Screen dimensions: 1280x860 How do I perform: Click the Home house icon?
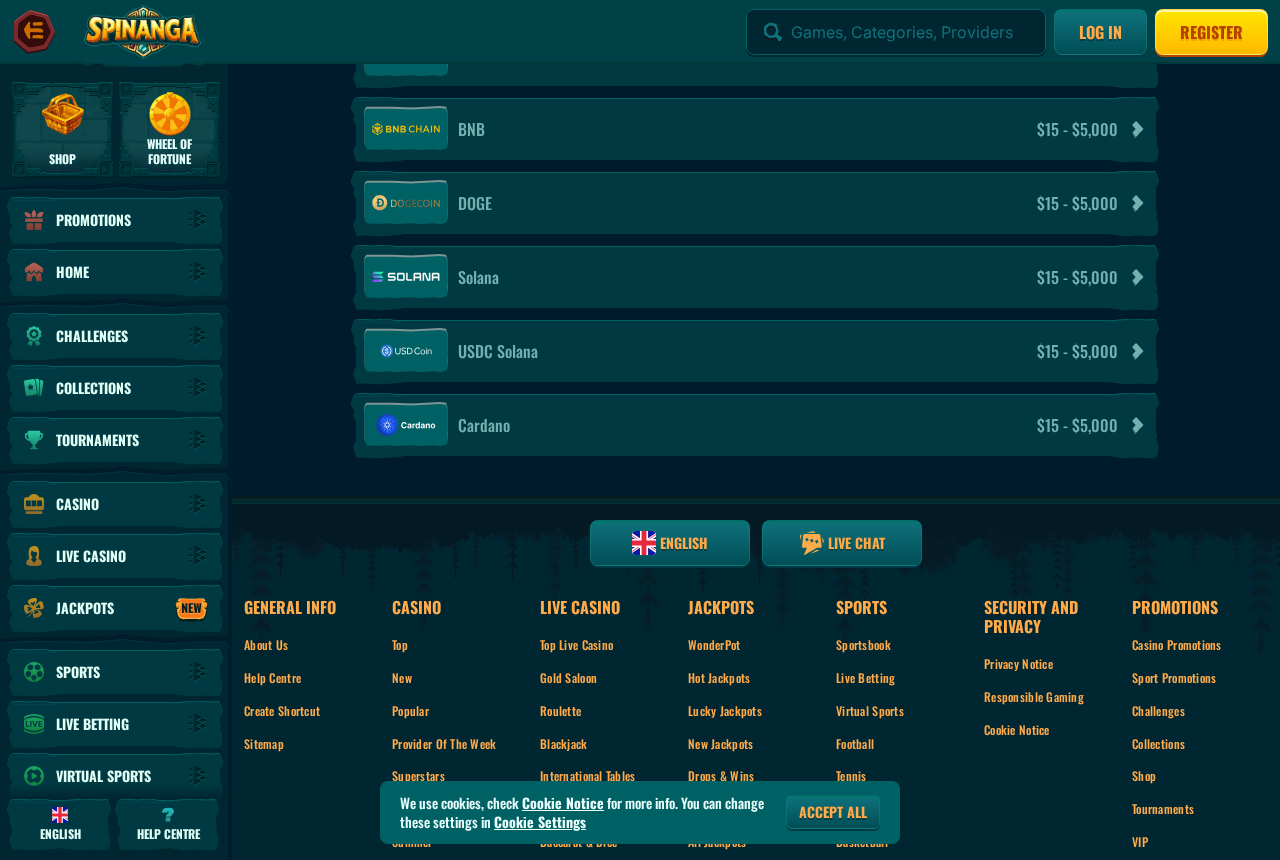tap(34, 272)
